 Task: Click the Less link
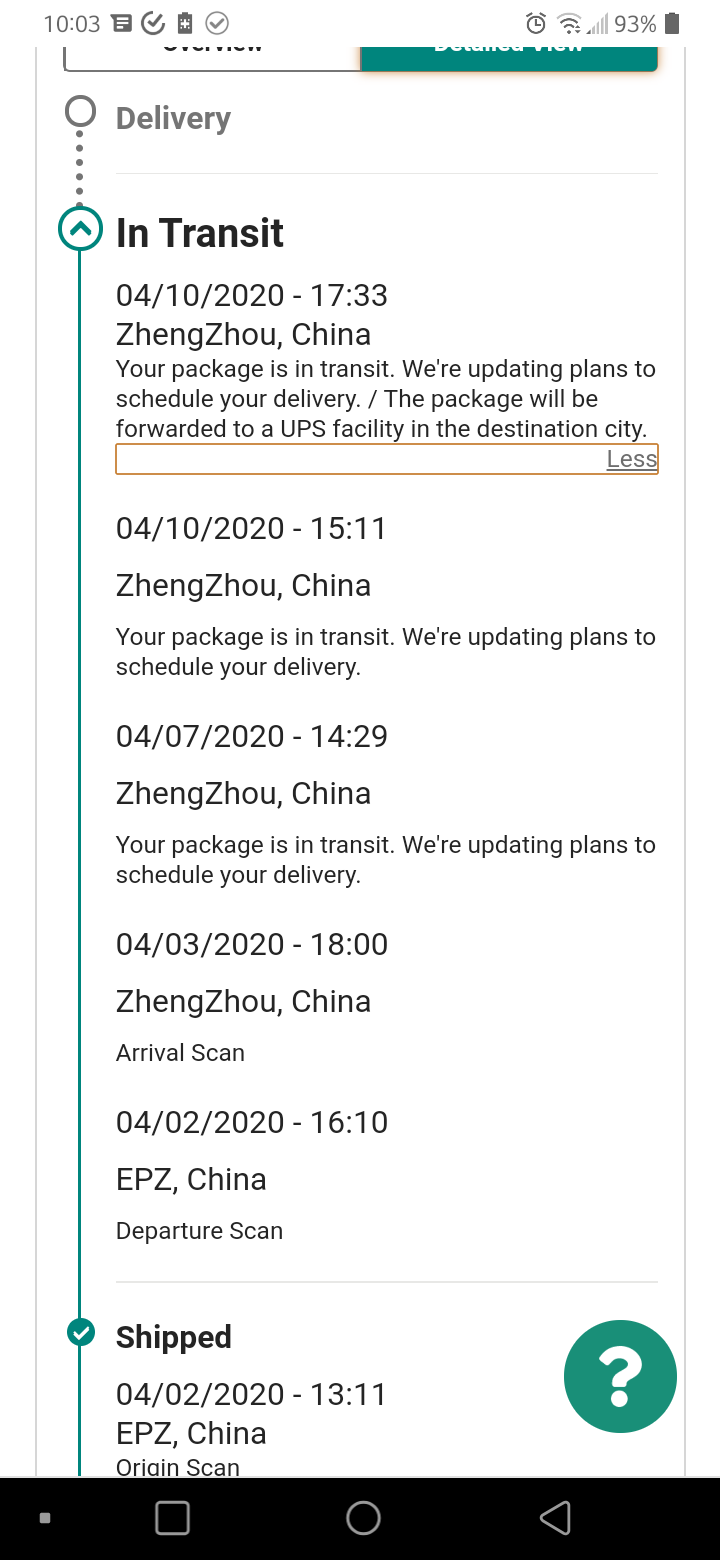(632, 459)
